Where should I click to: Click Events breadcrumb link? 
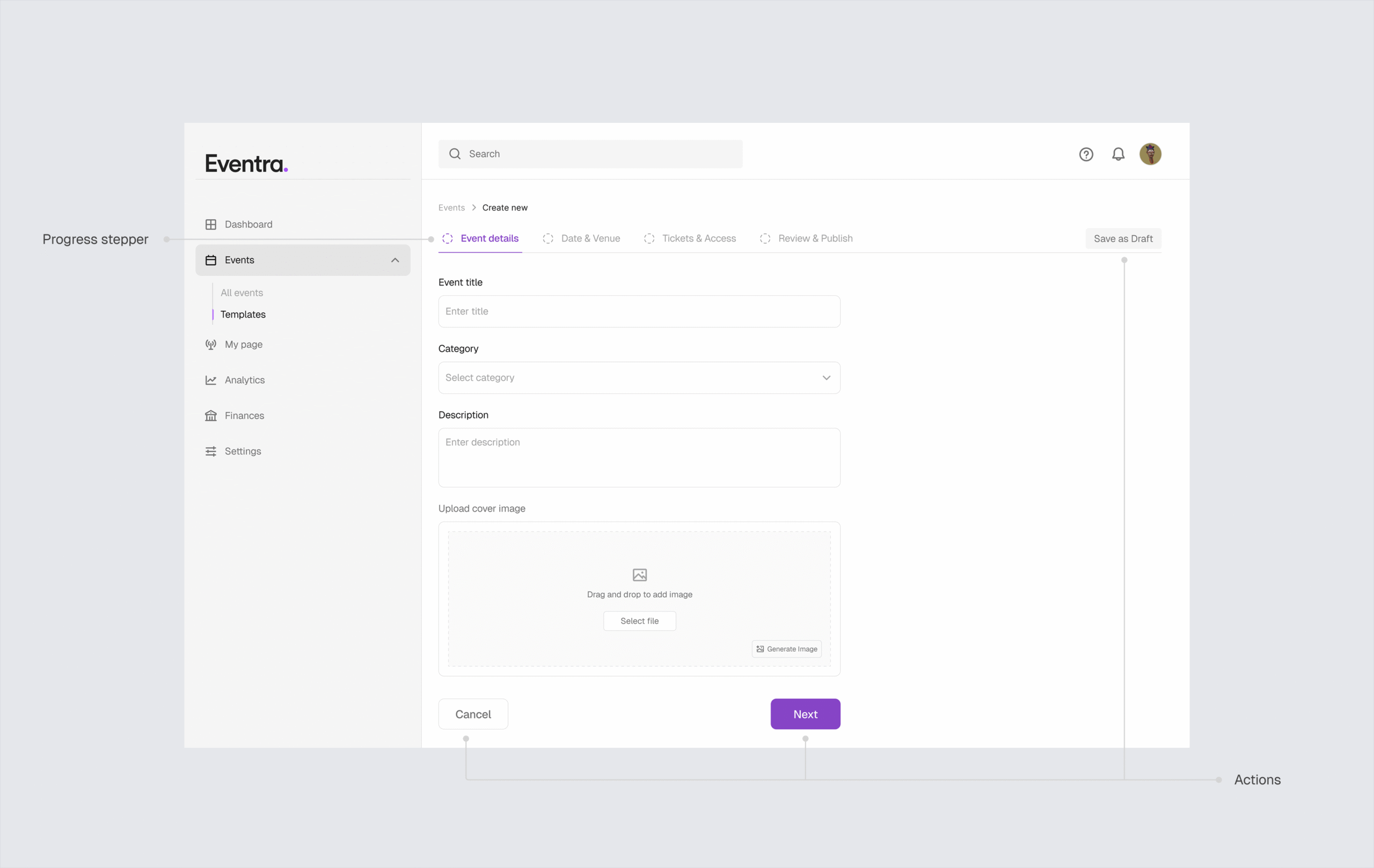pos(451,208)
